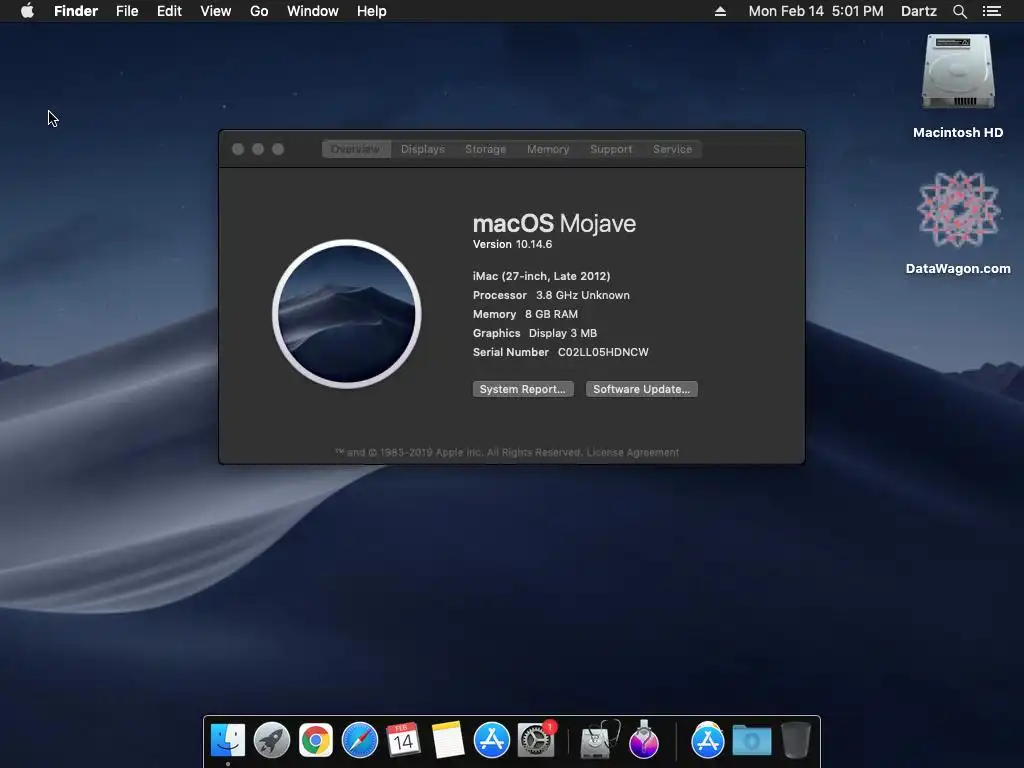The height and width of the screenshot is (768, 1024).
Task: Click the Software Update... button
Action: (x=641, y=389)
